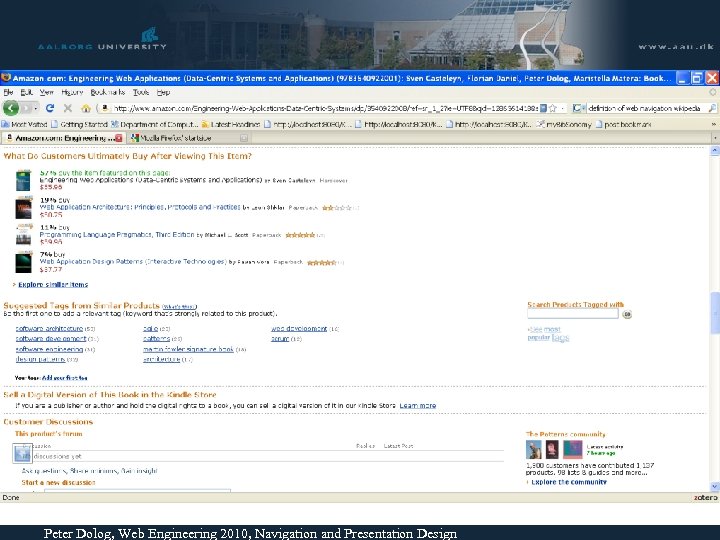Click the architecture tag
The image size is (720, 540).
click(x=161, y=359)
